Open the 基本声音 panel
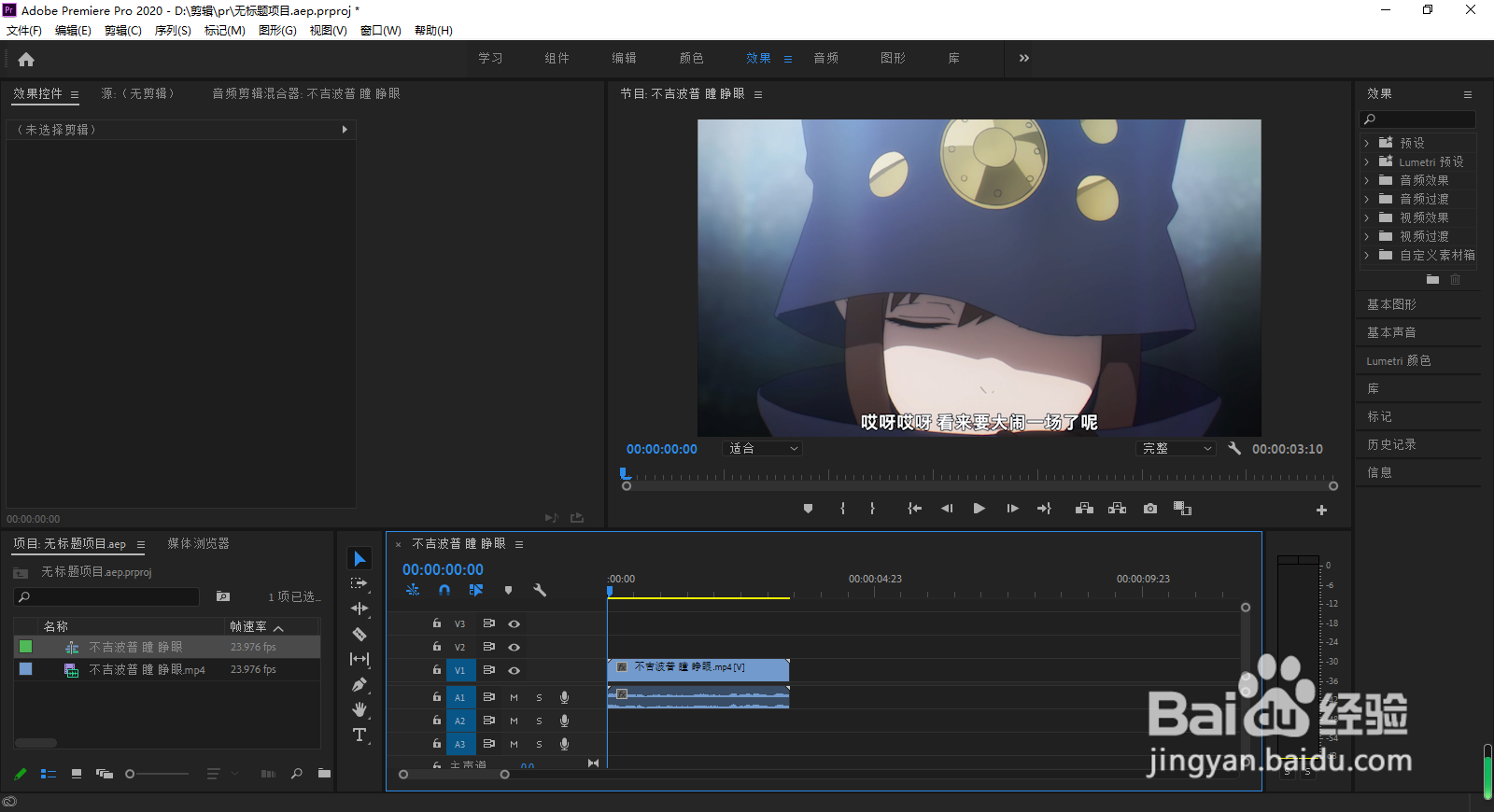This screenshot has height=812, width=1494. point(1391,332)
